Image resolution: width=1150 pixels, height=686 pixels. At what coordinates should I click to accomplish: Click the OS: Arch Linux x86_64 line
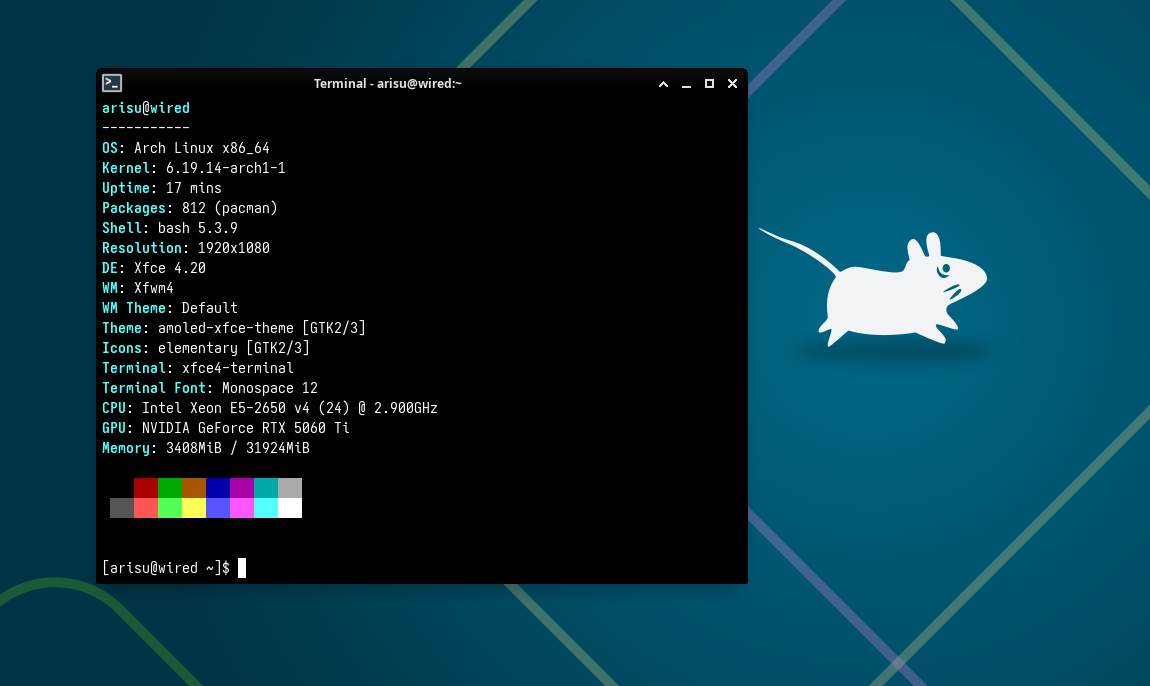pyautogui.click(x=186, y=148)
